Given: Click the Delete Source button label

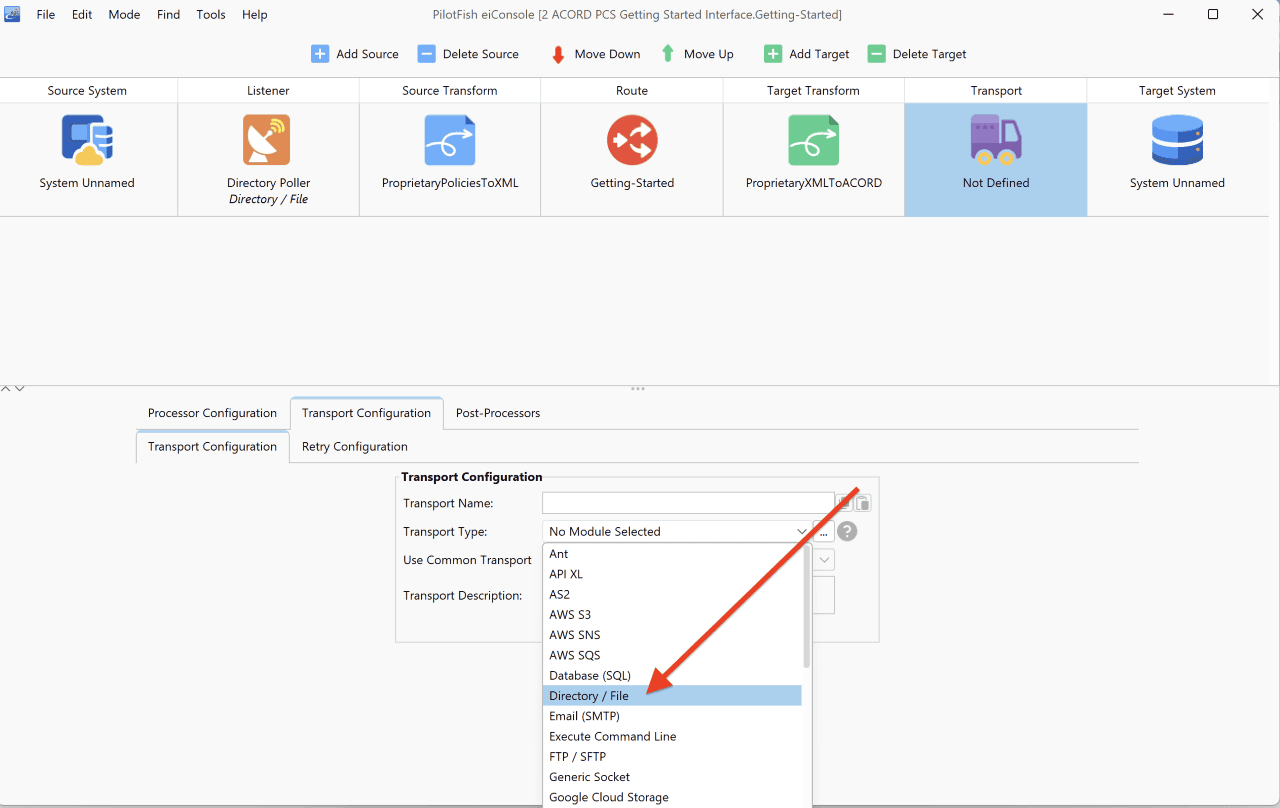Looking at the screenshot, I should [481, 54].
